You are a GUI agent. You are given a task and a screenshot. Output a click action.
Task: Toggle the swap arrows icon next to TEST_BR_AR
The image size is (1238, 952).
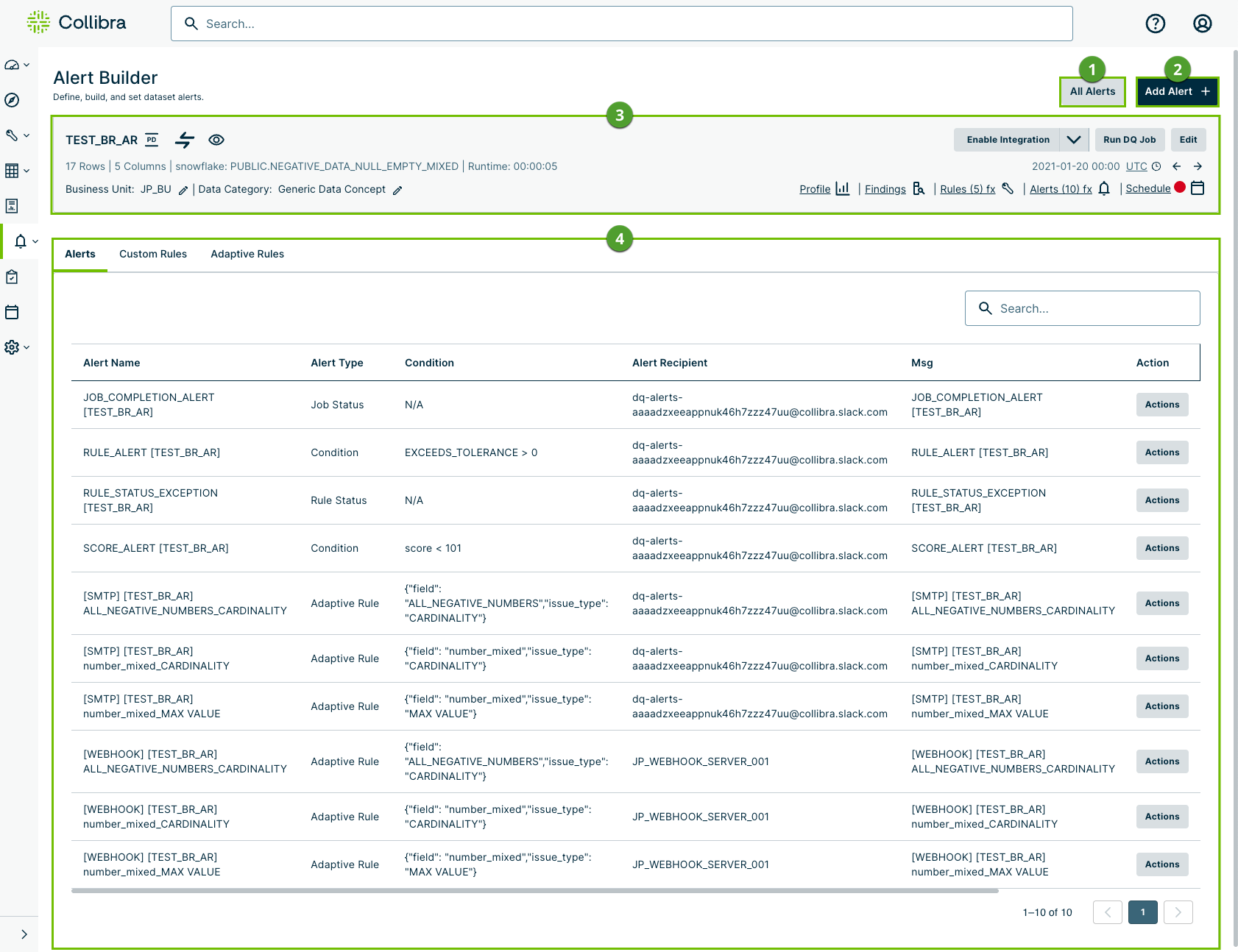coord(185,139)
